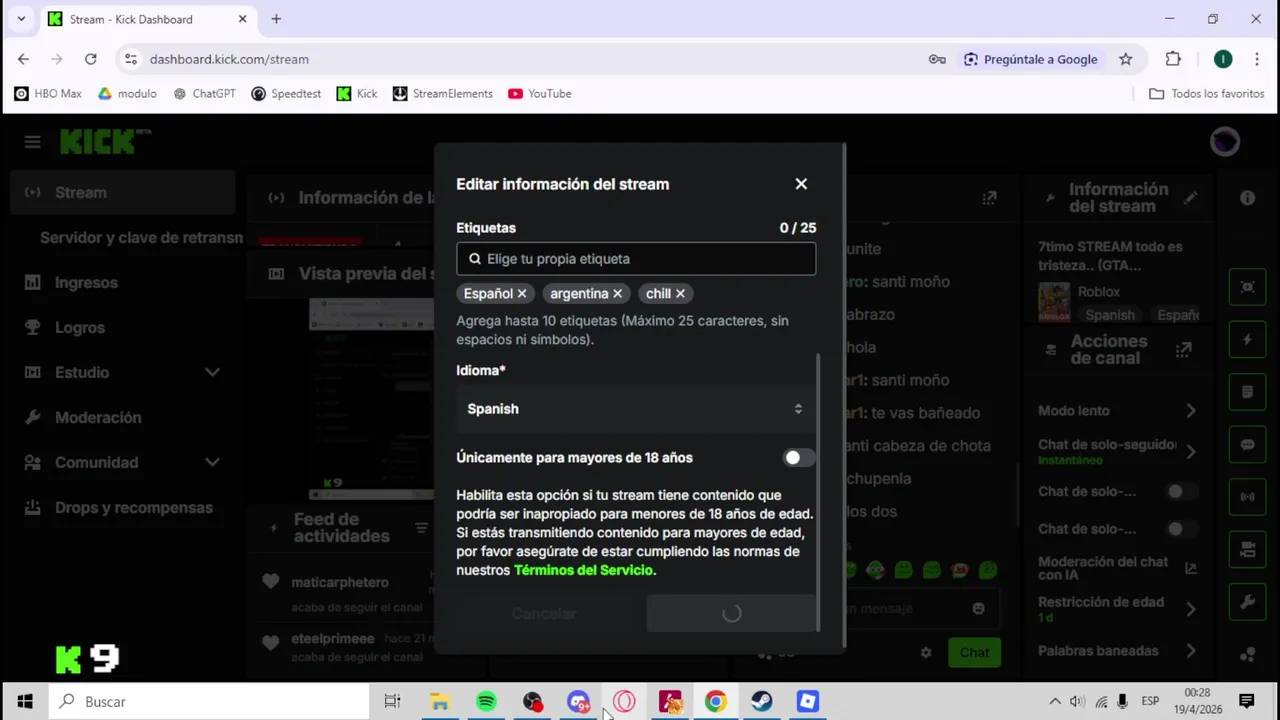Screen dimensions: 1280x720
Task: Open Servidor y clave de retransmisión
Action: tap(141, 238)
